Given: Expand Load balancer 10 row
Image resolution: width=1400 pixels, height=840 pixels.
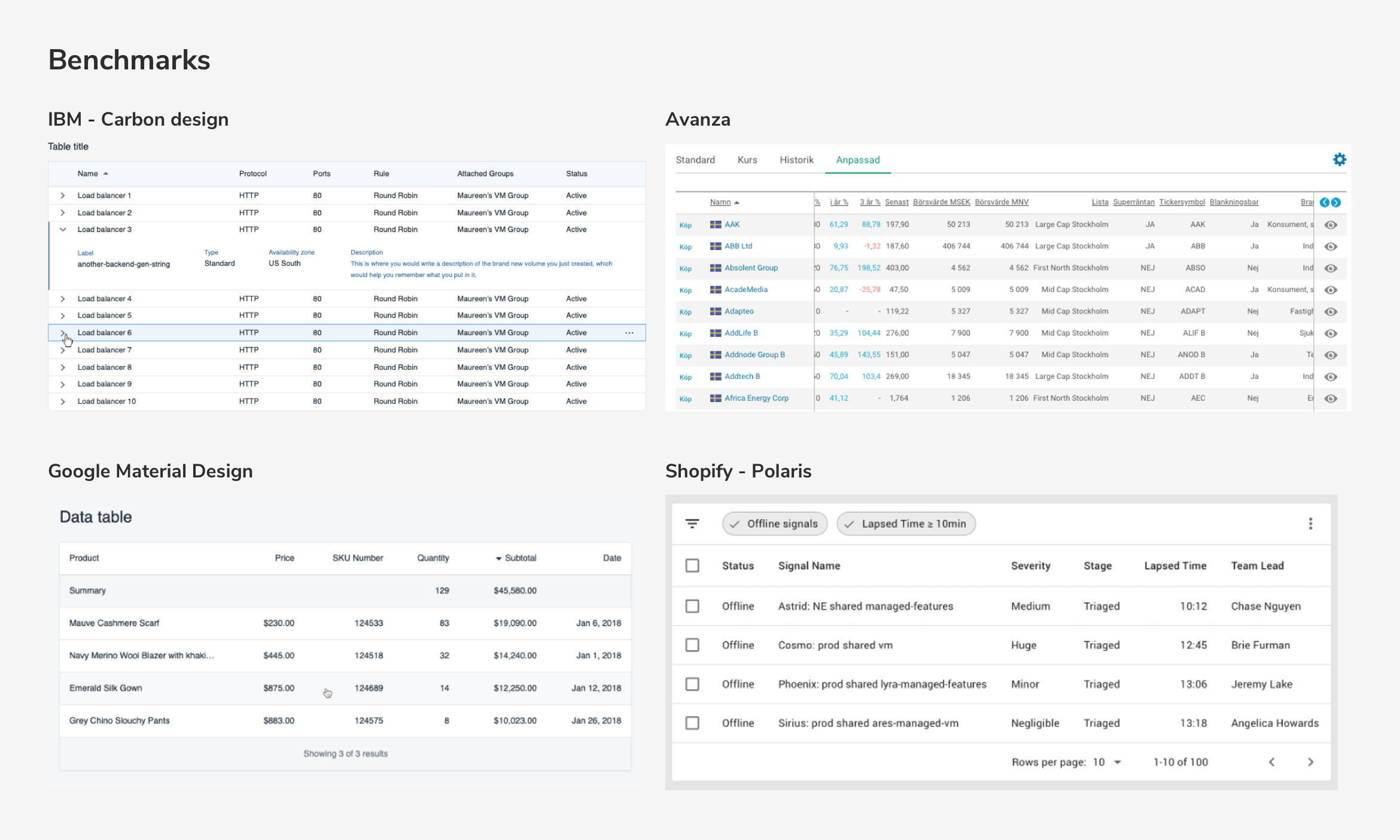Looking at the screenshot, I should pyautogui.click(x=62, y=401).
